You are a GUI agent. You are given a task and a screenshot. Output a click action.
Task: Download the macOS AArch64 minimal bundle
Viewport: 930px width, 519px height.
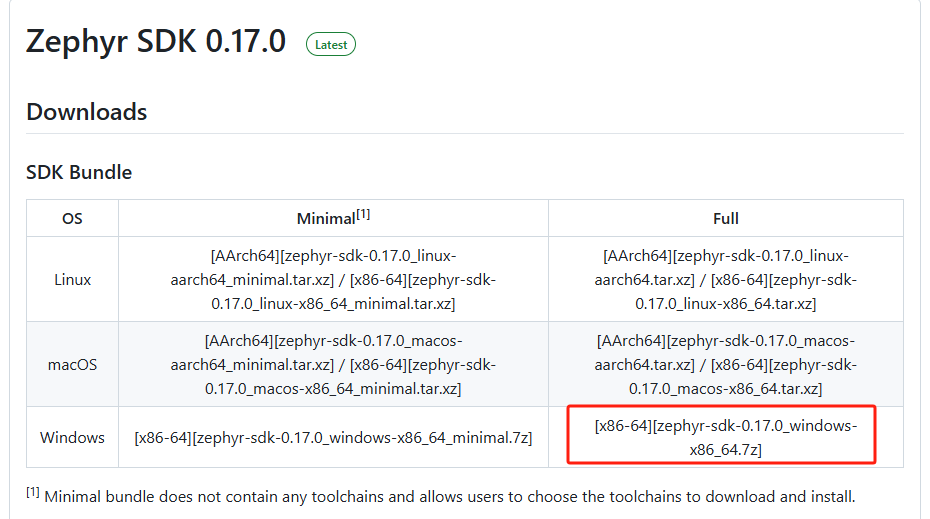click(x=333, y=340)
